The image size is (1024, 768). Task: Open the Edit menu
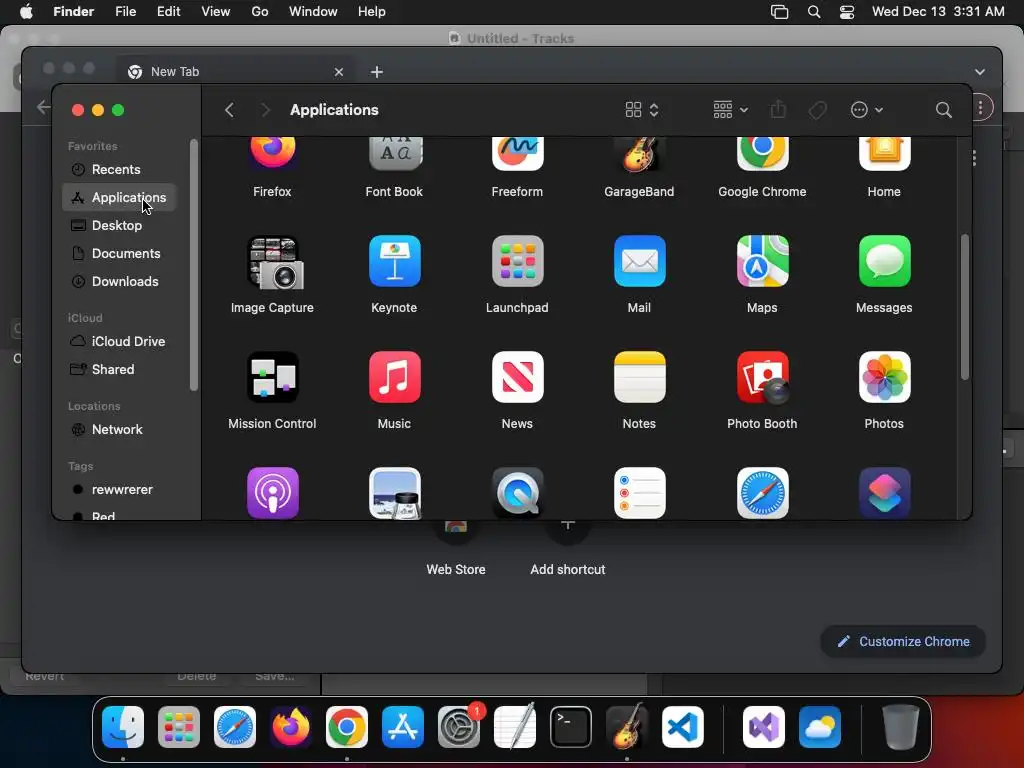tap(168, 12)
